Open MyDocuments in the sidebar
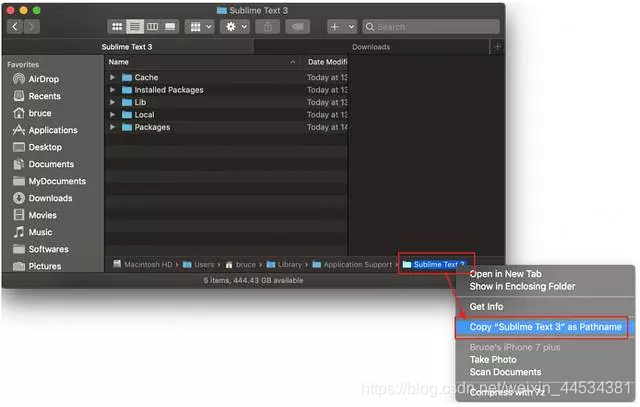 click(x=49, y=181)
